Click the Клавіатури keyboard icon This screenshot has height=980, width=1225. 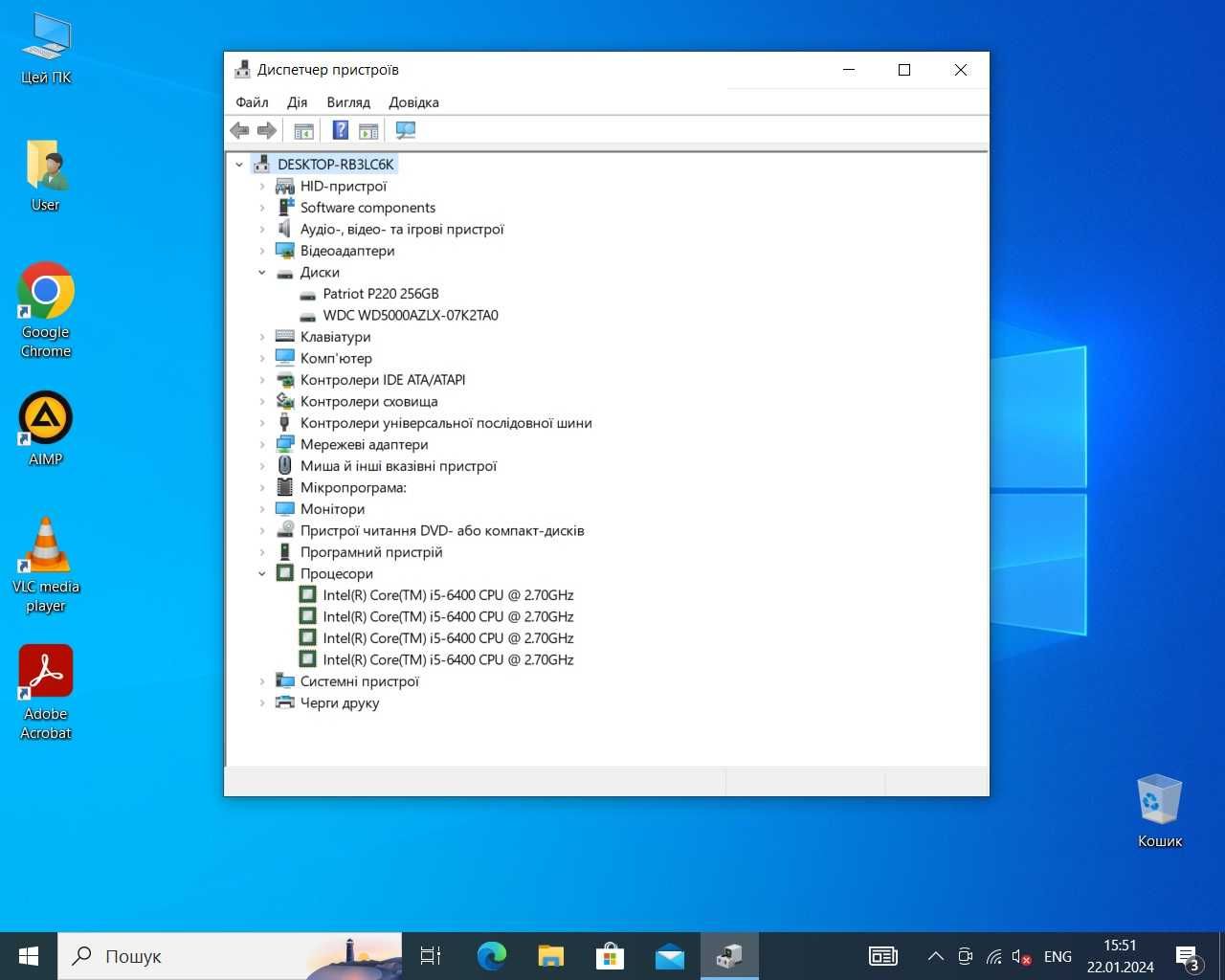pyautogui.click(x=284, y=337)
